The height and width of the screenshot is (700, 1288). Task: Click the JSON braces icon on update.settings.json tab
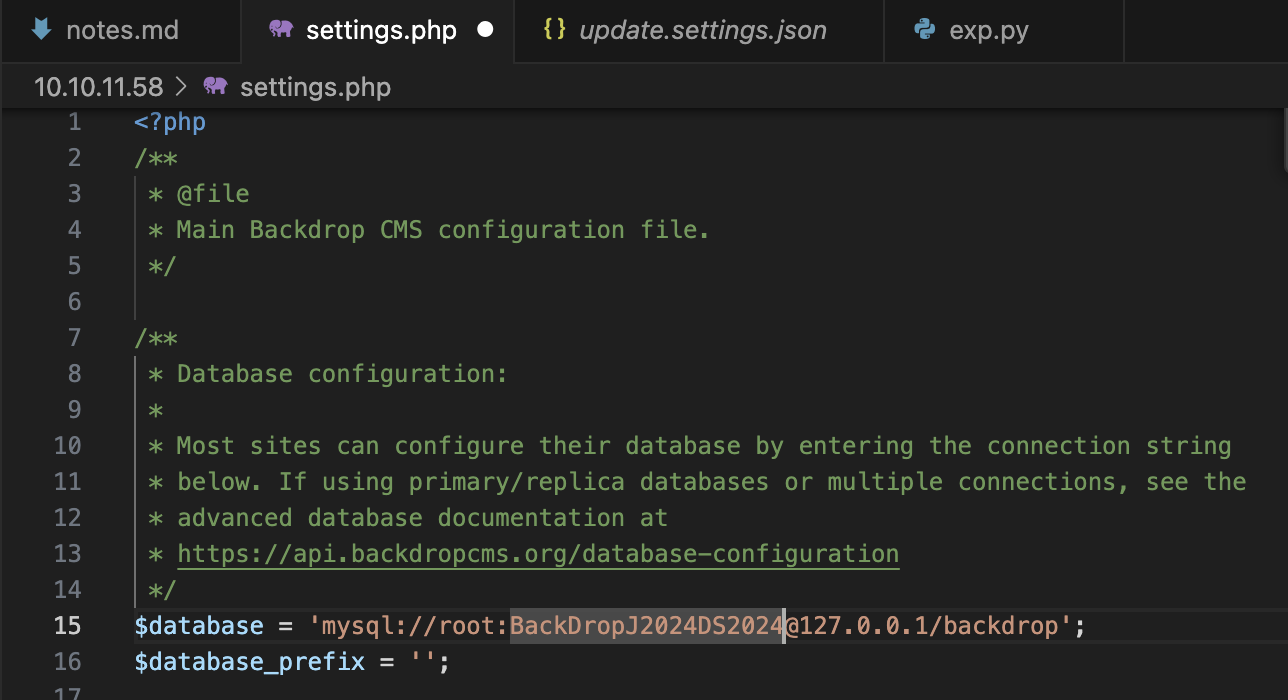[554, 30]
